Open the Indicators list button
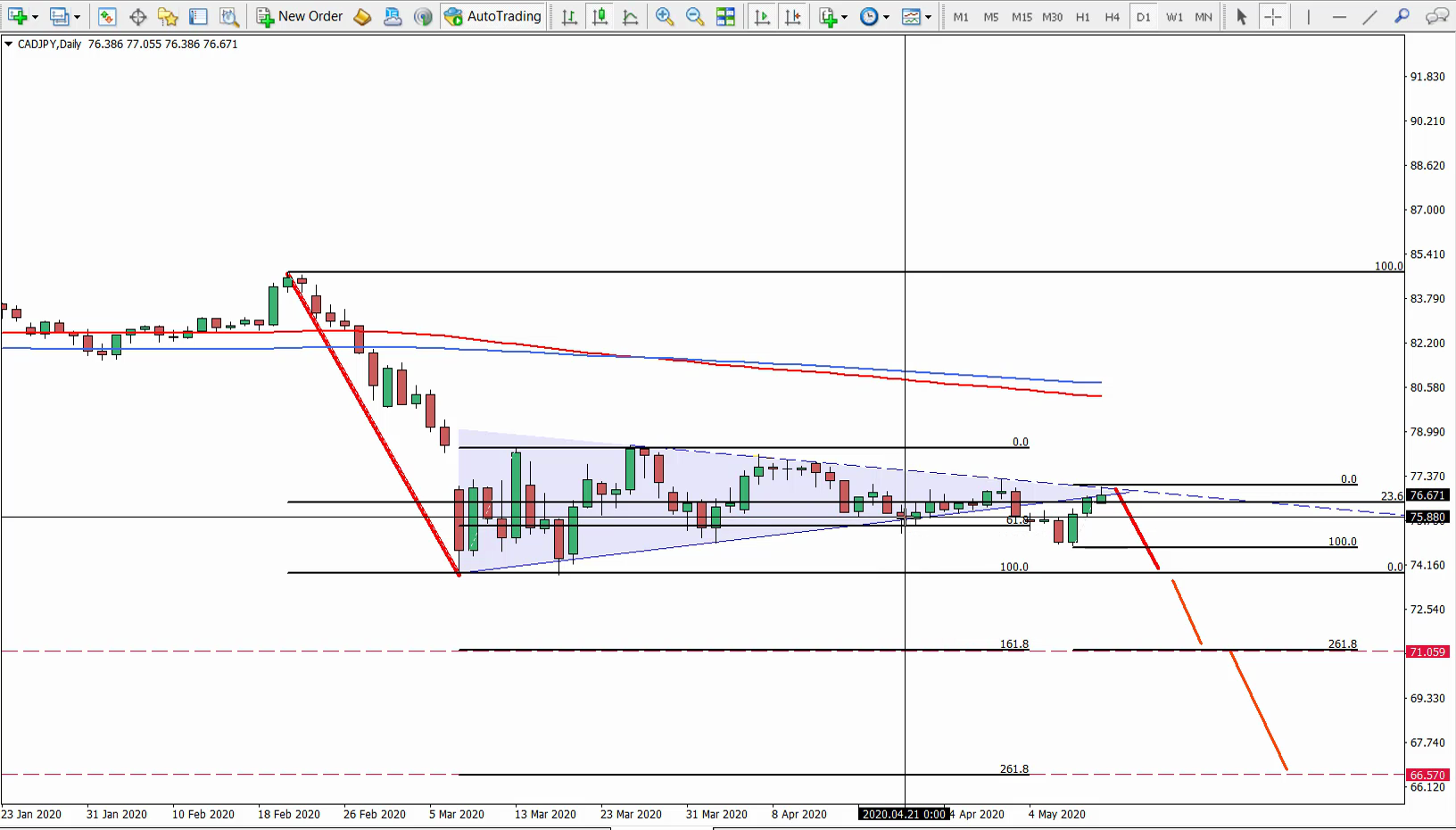This screenshot has width=1456, height=830. pos(829,16)
